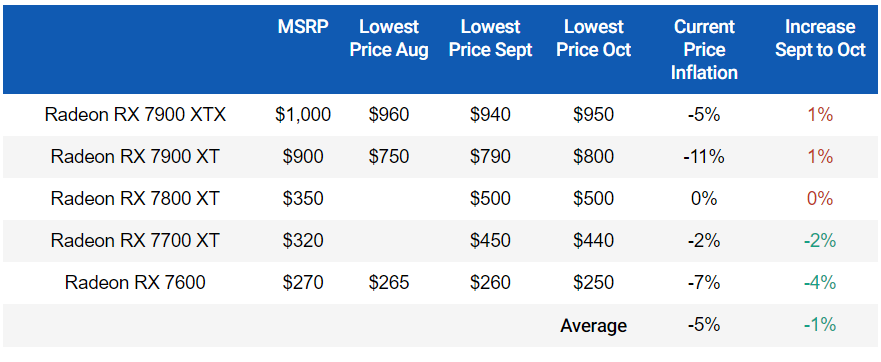Select the Lowest Price Aug header

point(389,38)
